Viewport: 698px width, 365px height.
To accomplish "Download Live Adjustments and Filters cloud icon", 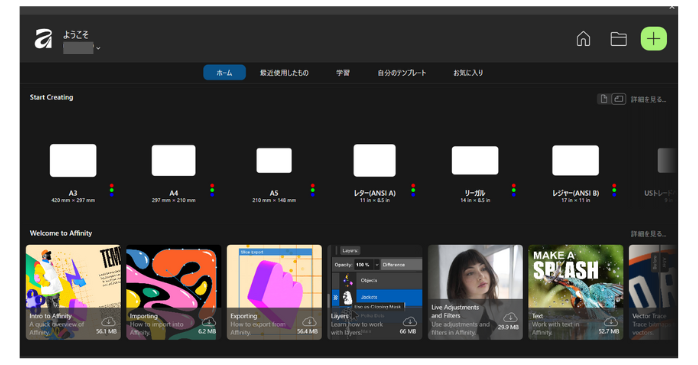I will click(510, 317).
